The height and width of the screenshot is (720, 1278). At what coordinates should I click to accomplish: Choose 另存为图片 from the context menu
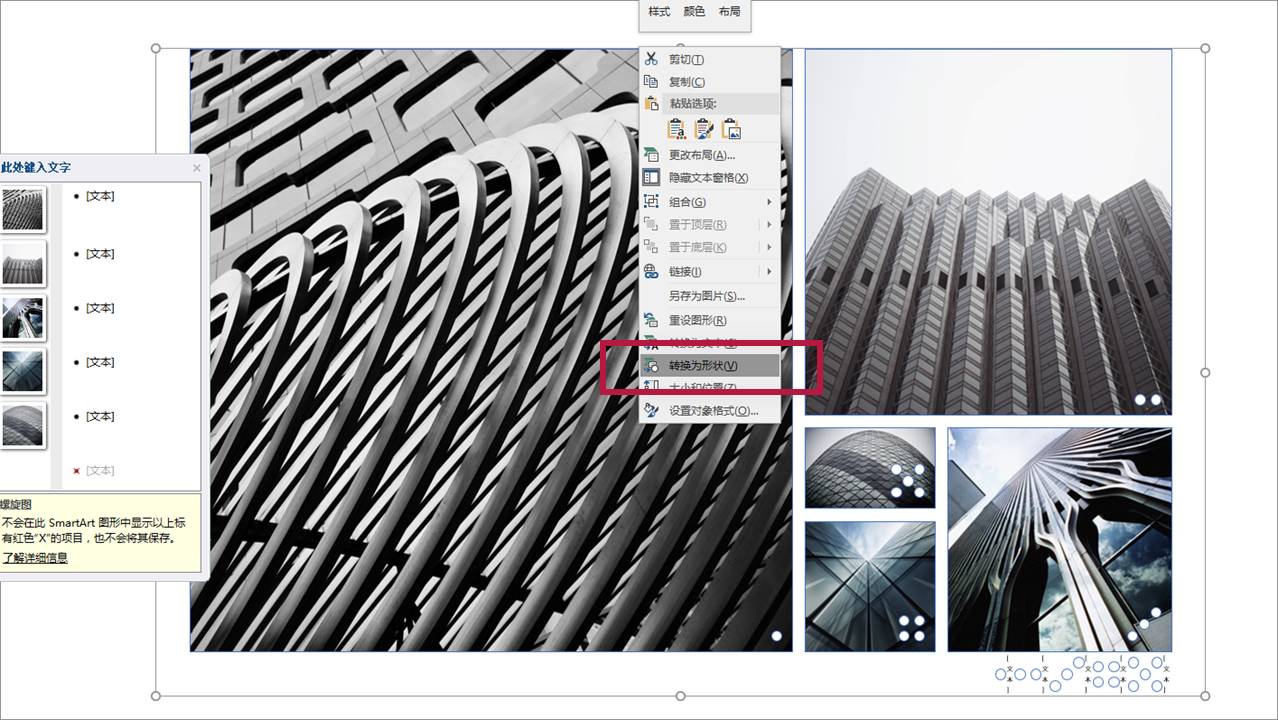pos(706,296)
